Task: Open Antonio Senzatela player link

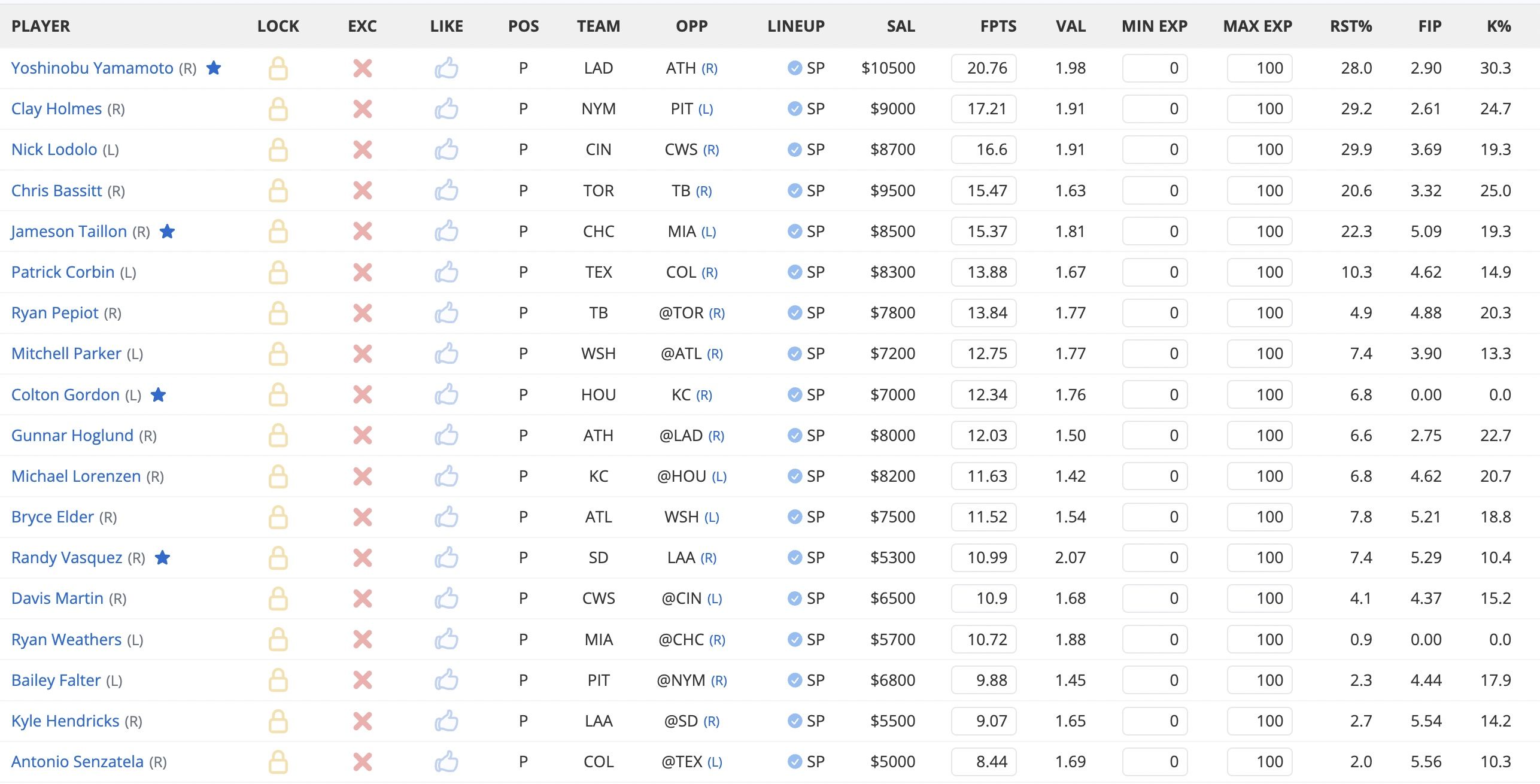Action: [77, 762]
